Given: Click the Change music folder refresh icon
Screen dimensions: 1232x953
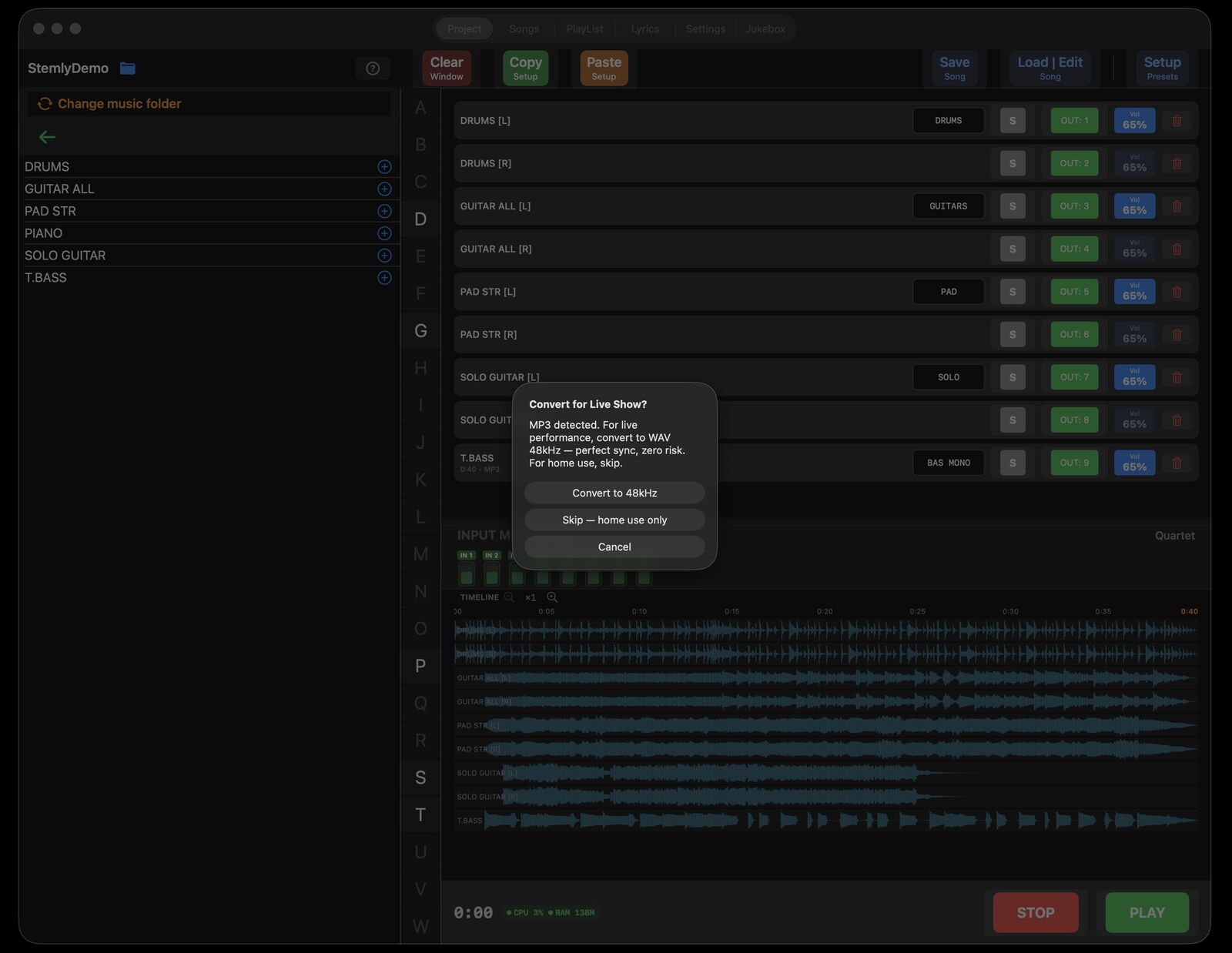Looking at the screenshot, I should (x=45, y=104).
